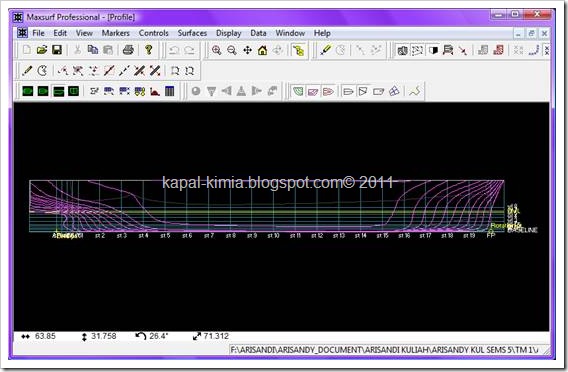Click the red stacked-blocks icon at toolbar right
Image resolution: width=568 pixels, height=372 pixels.
[x=498, y=50]
